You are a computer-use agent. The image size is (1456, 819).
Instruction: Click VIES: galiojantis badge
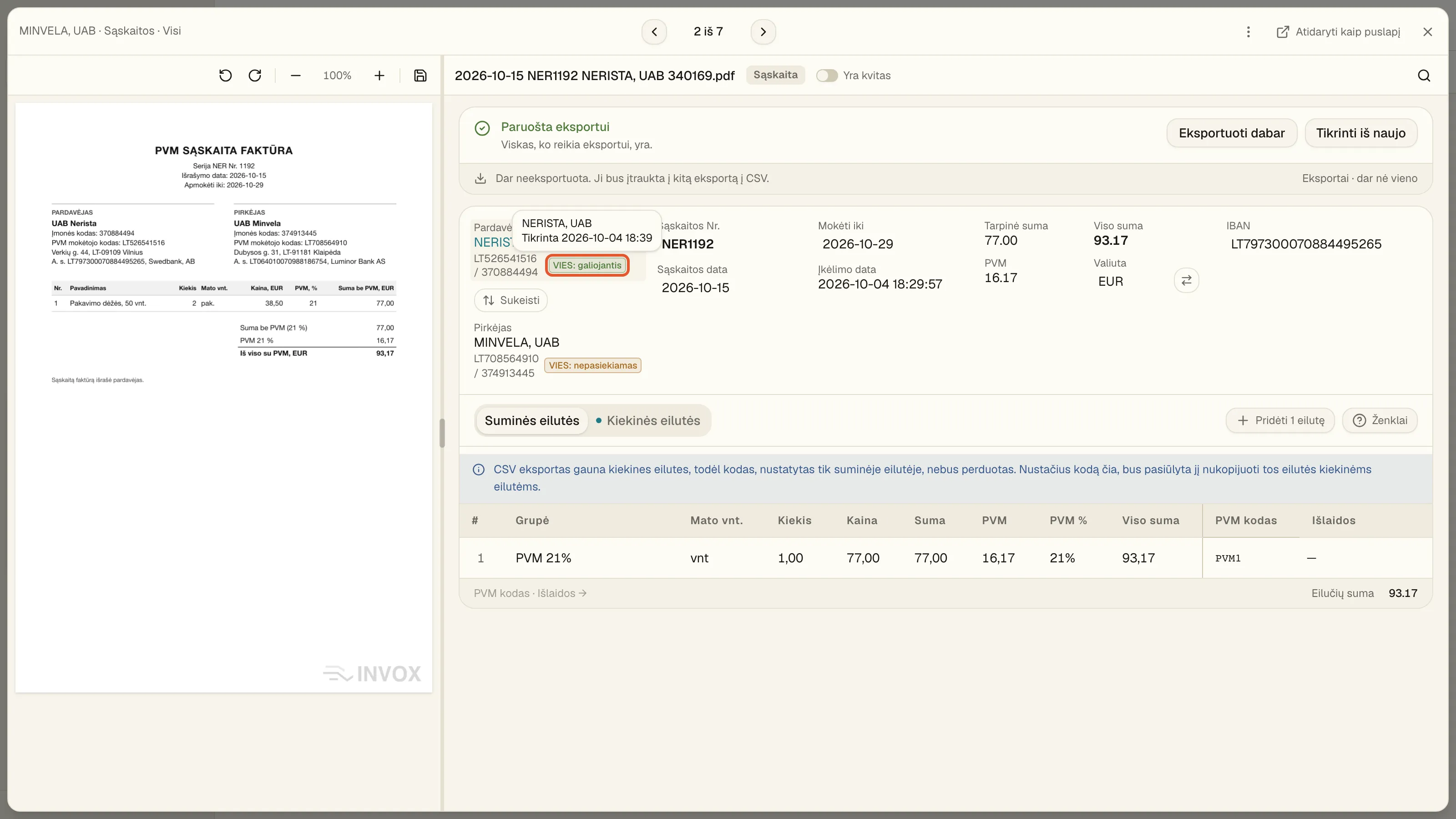tap(586, 266)
